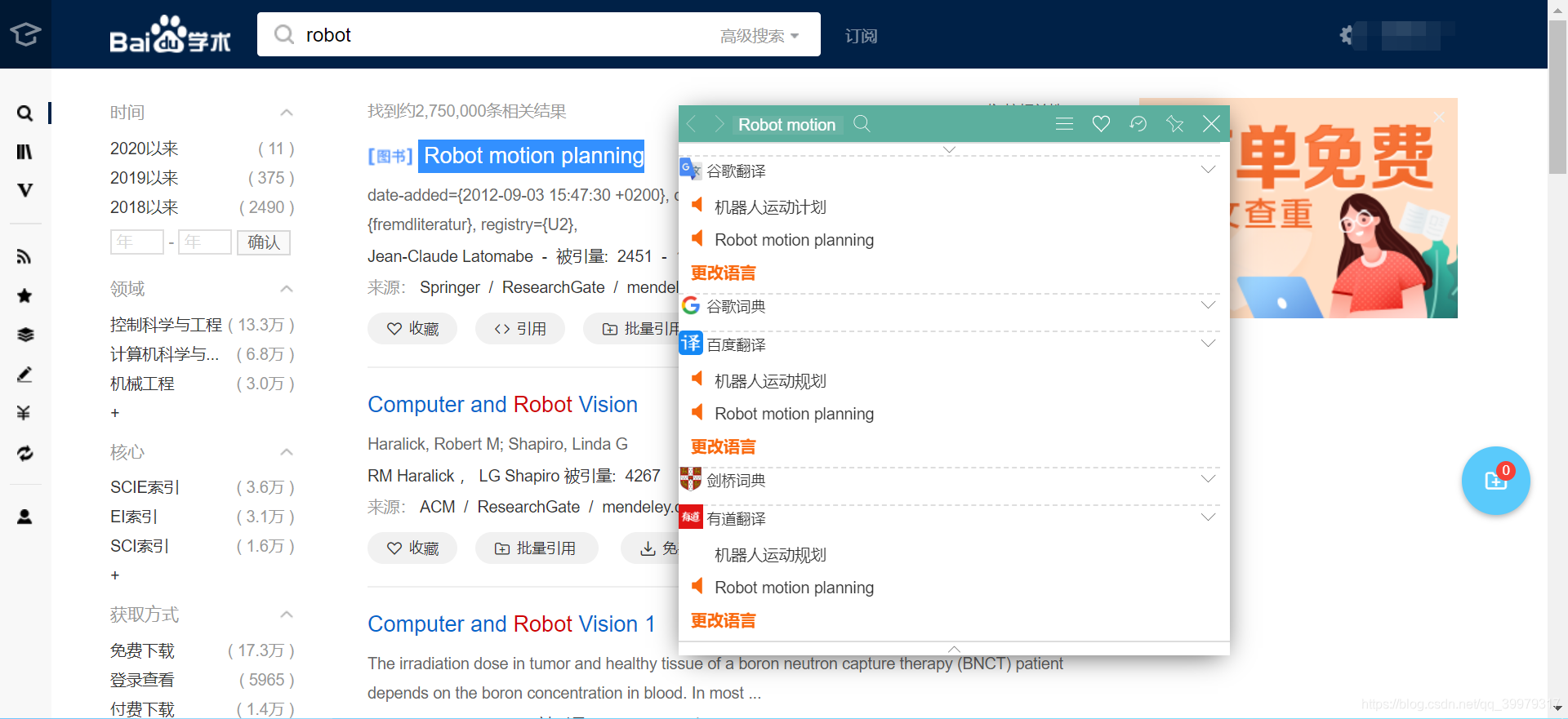Click the magnifier in the search box
This screenshot has width=1568, height=719.
pos(283,34)
